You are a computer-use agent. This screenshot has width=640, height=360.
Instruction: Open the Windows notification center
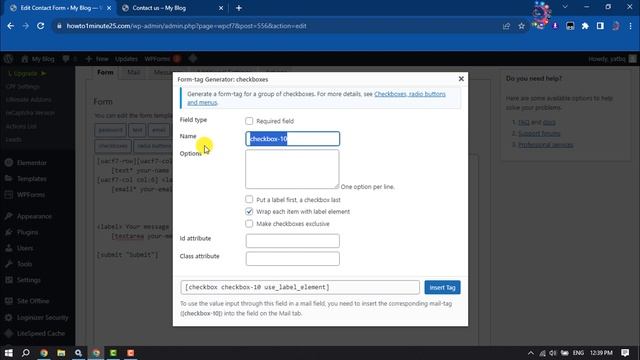(625, 353)
